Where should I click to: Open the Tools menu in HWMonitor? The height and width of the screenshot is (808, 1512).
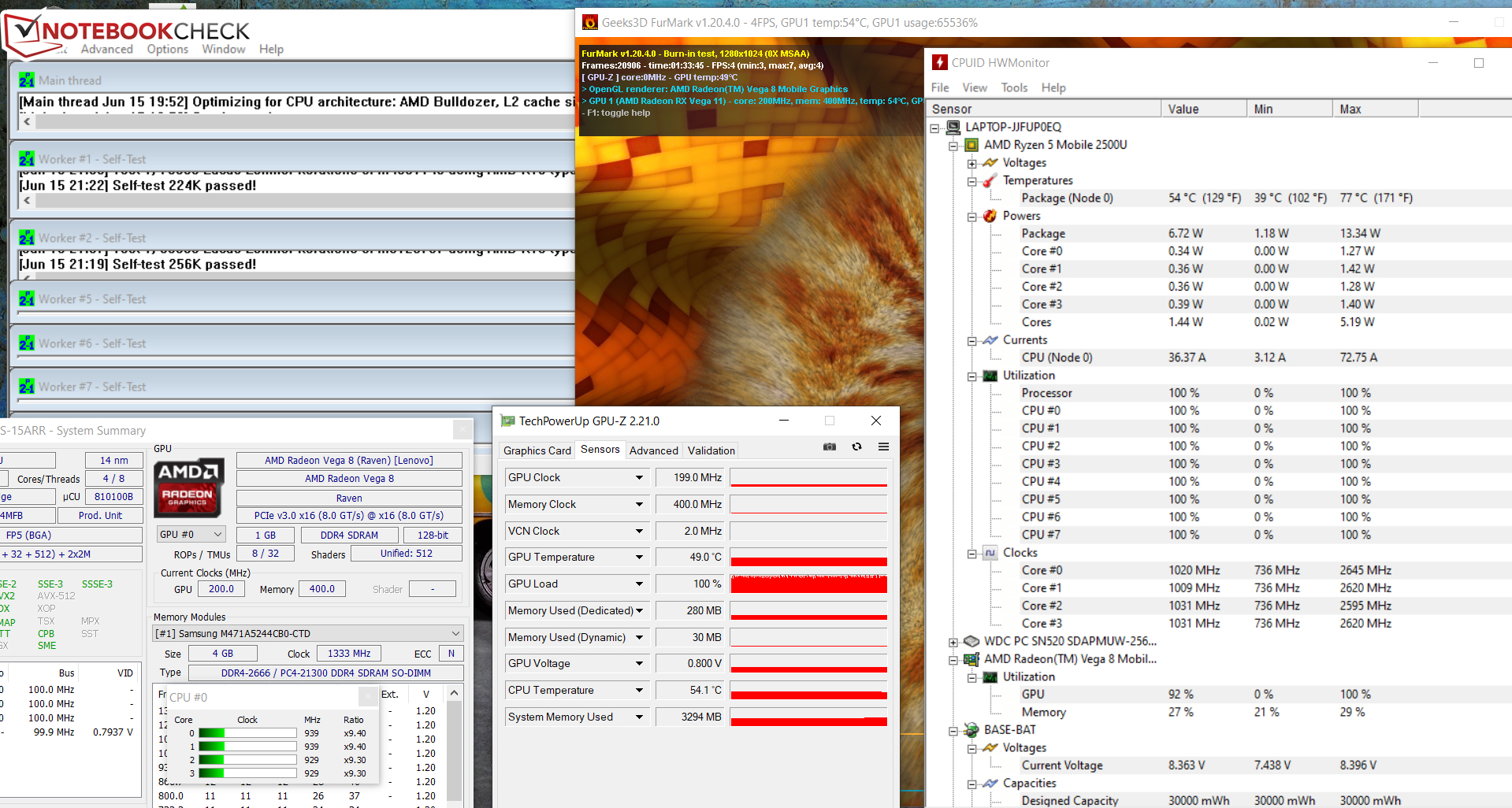coord(1014,87)
